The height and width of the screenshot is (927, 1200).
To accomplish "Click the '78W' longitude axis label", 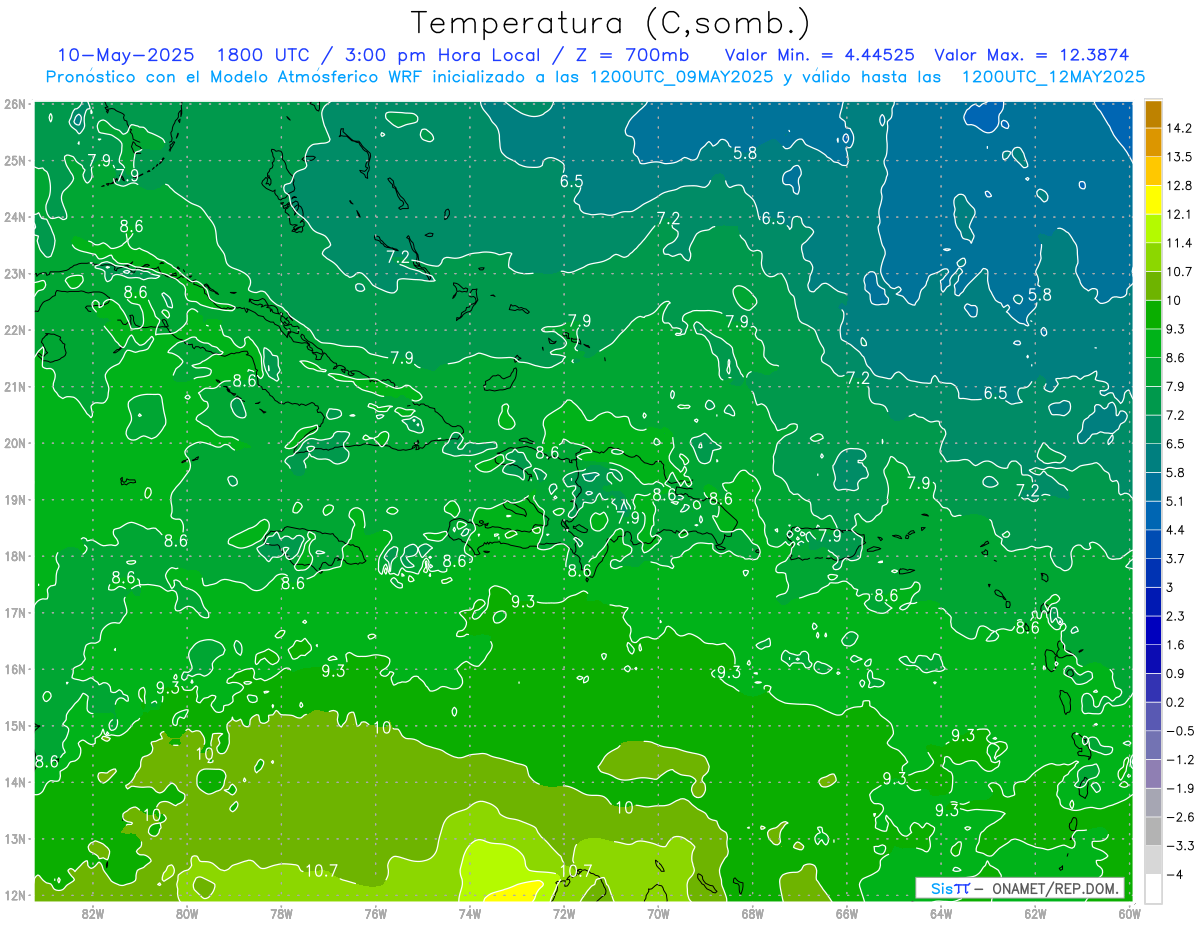I will click(281, 913).
